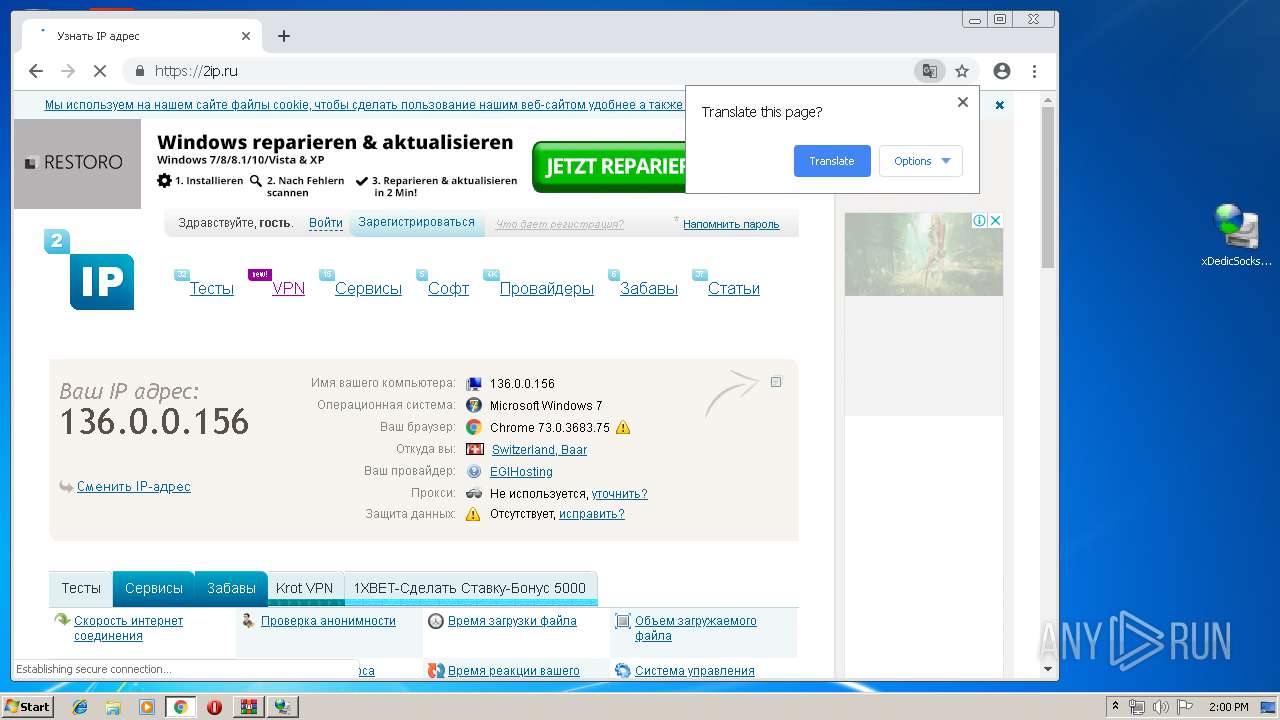Open the Забавы navigation link
This screenshot has height=720, width=1280.
click(649, 288)
